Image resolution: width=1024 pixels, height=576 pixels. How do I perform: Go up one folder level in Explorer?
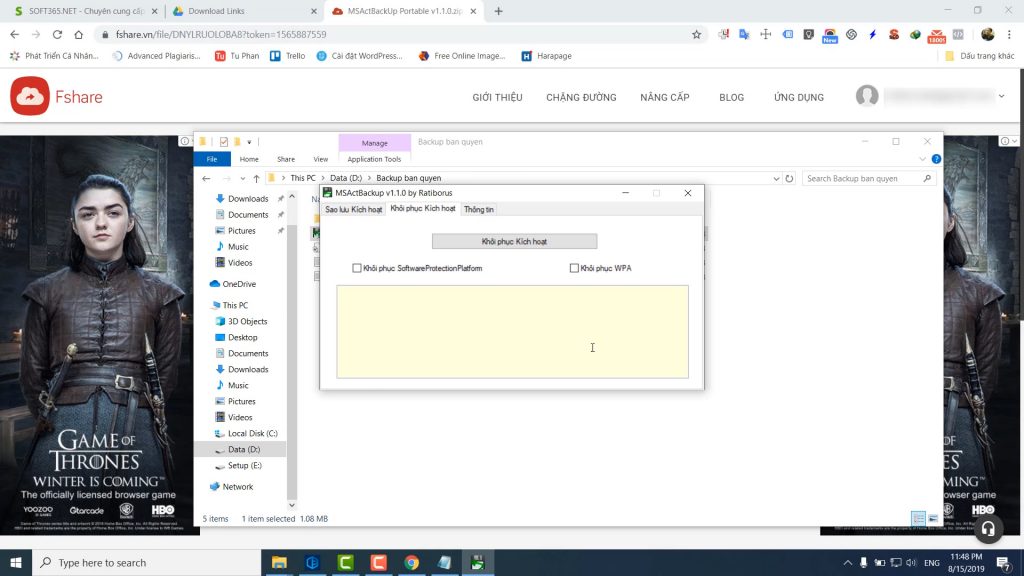256,178
